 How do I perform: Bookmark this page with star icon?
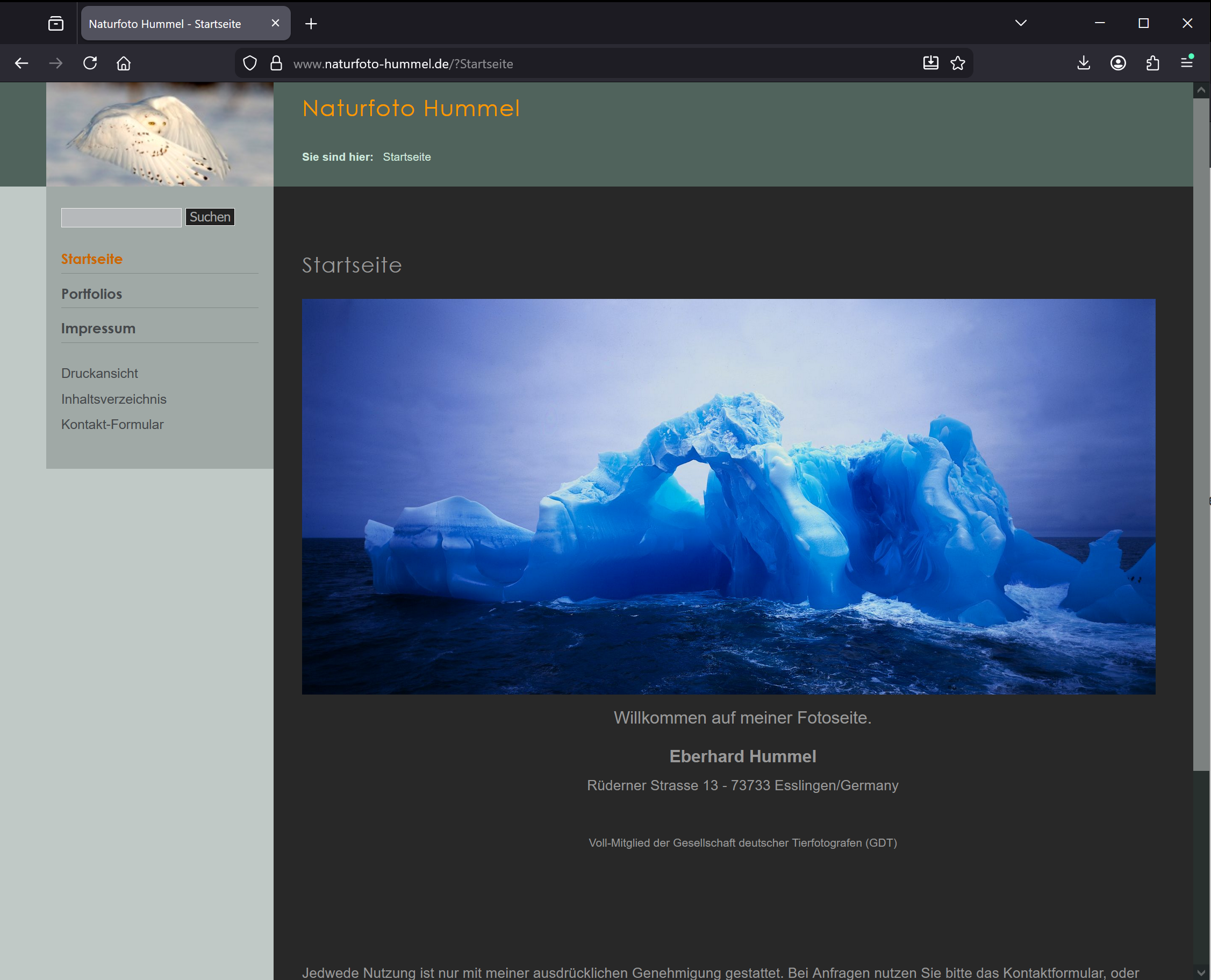pos(958,63)
